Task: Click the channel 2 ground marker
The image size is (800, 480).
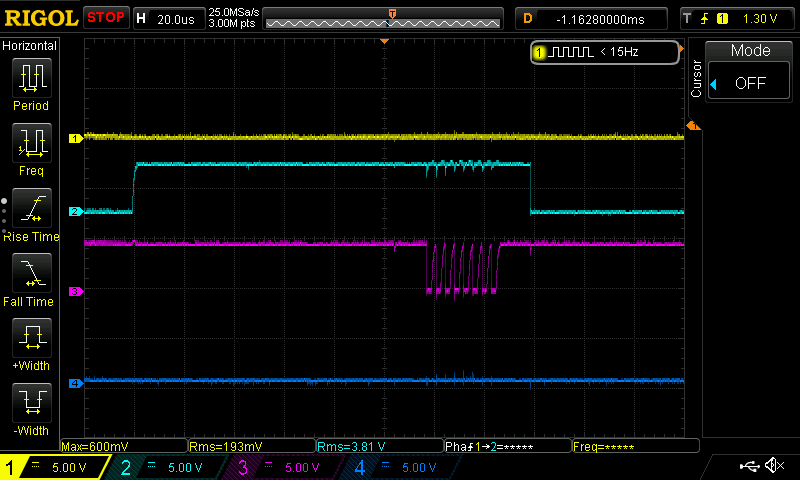Action: pos(76,211)
